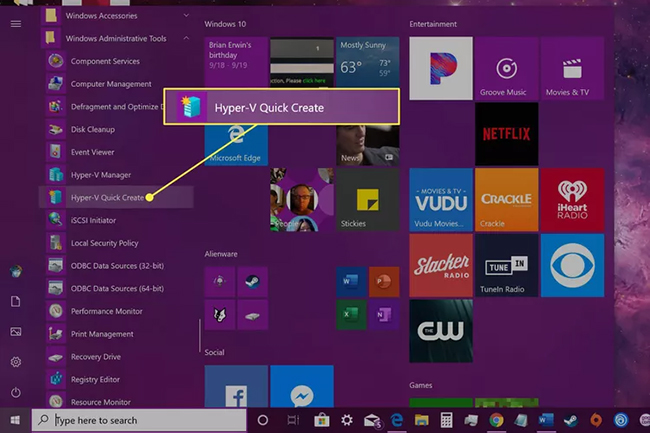Screen dimensions: 650x433
Task: Open the Weather tile showing Mostly Sunny
Action: pyautogui.click(x=367, y=68)
